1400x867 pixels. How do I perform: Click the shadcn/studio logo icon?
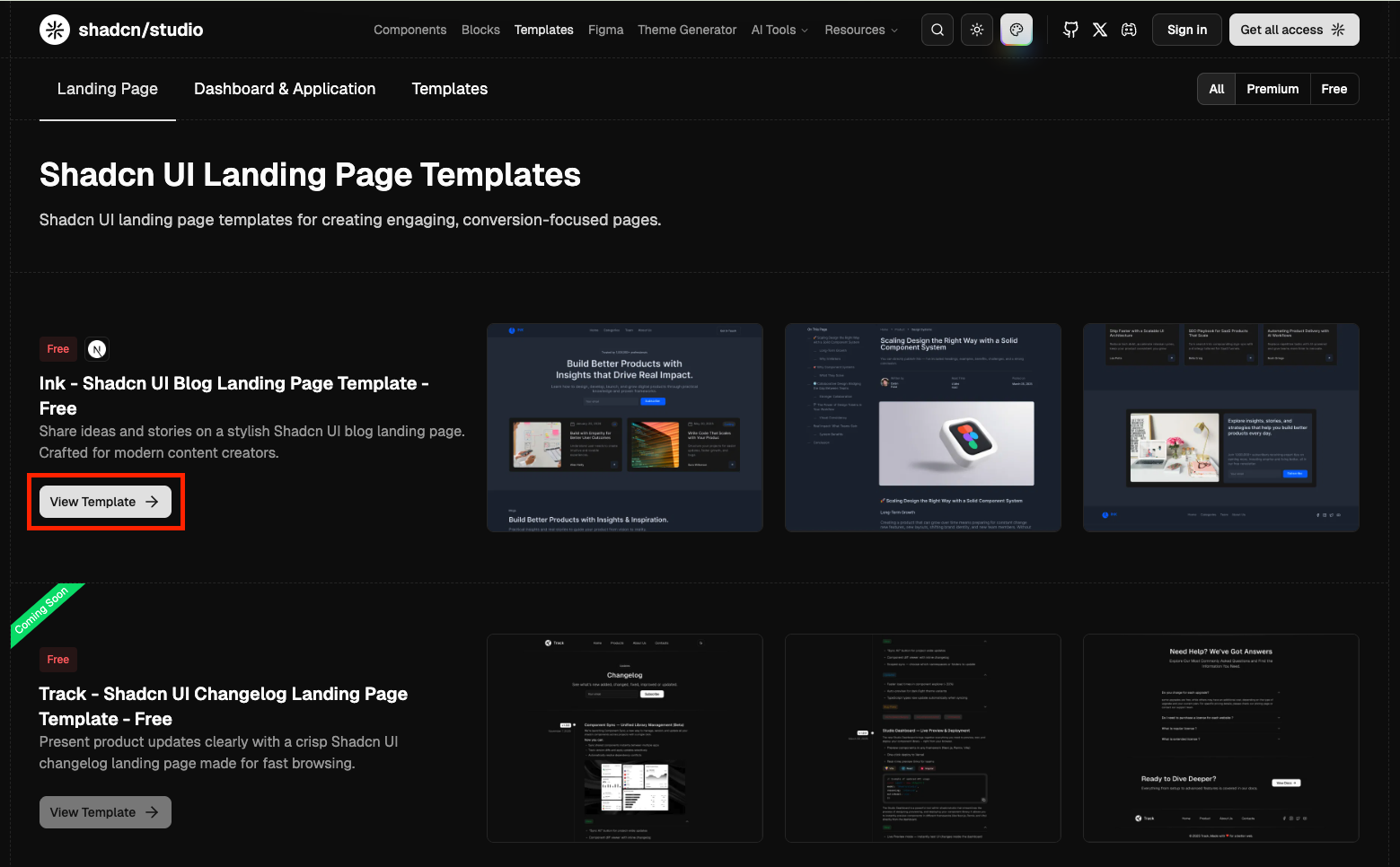click(x=55, y=30)
